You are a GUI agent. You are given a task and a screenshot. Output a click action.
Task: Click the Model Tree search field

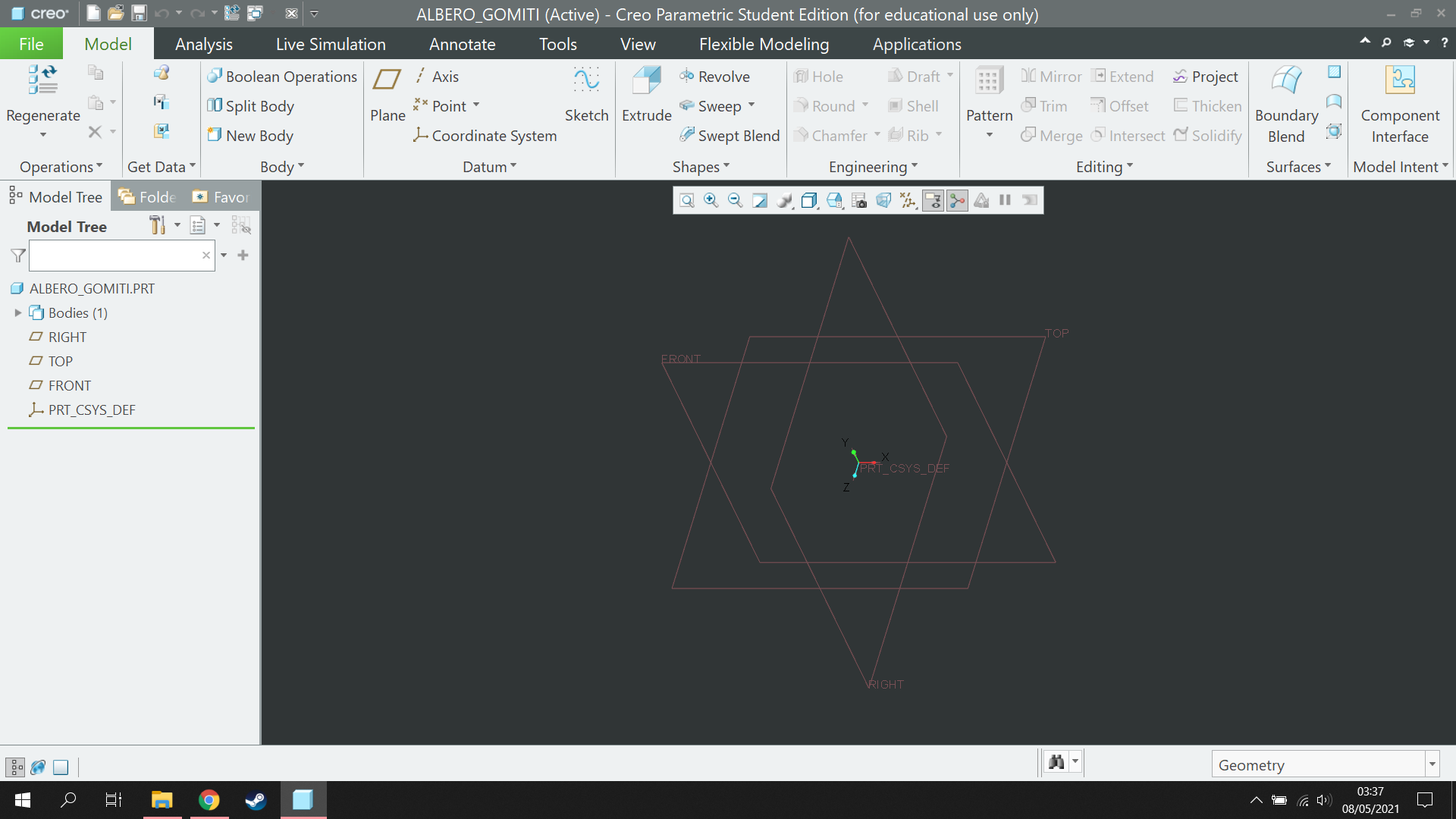[114, 256]
